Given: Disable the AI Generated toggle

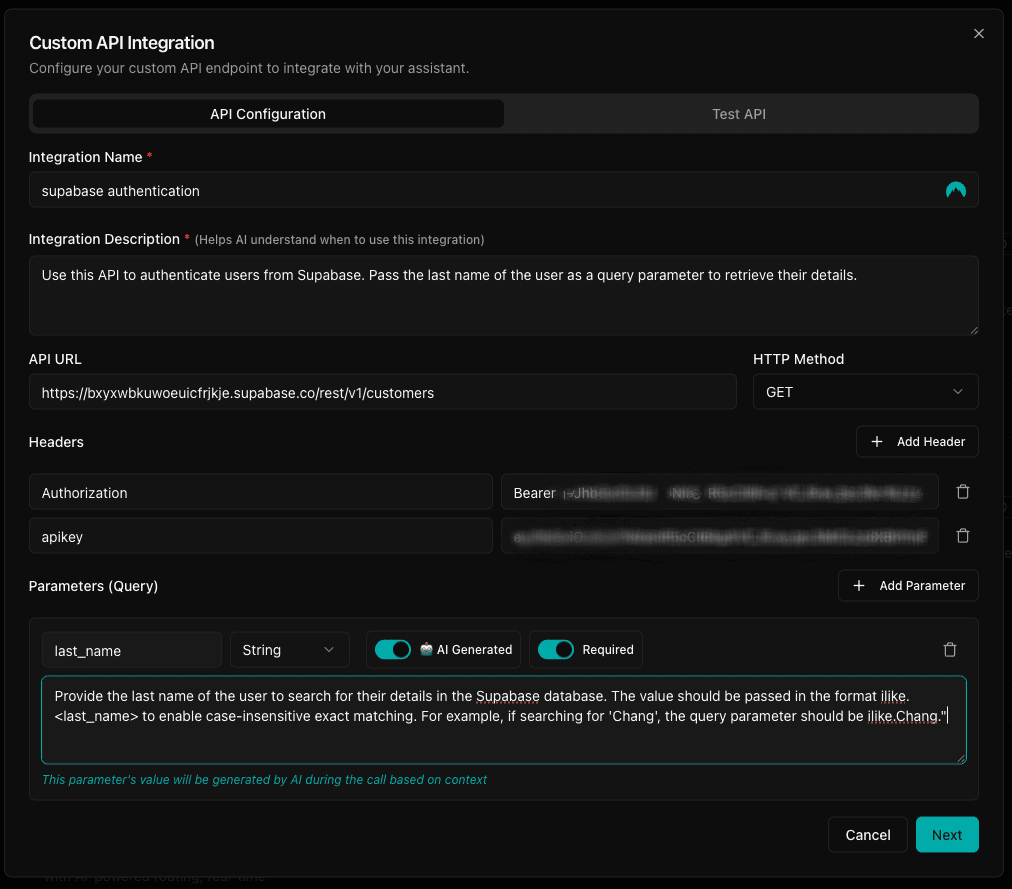Looking at the screenshot, I should click(393, 649).
